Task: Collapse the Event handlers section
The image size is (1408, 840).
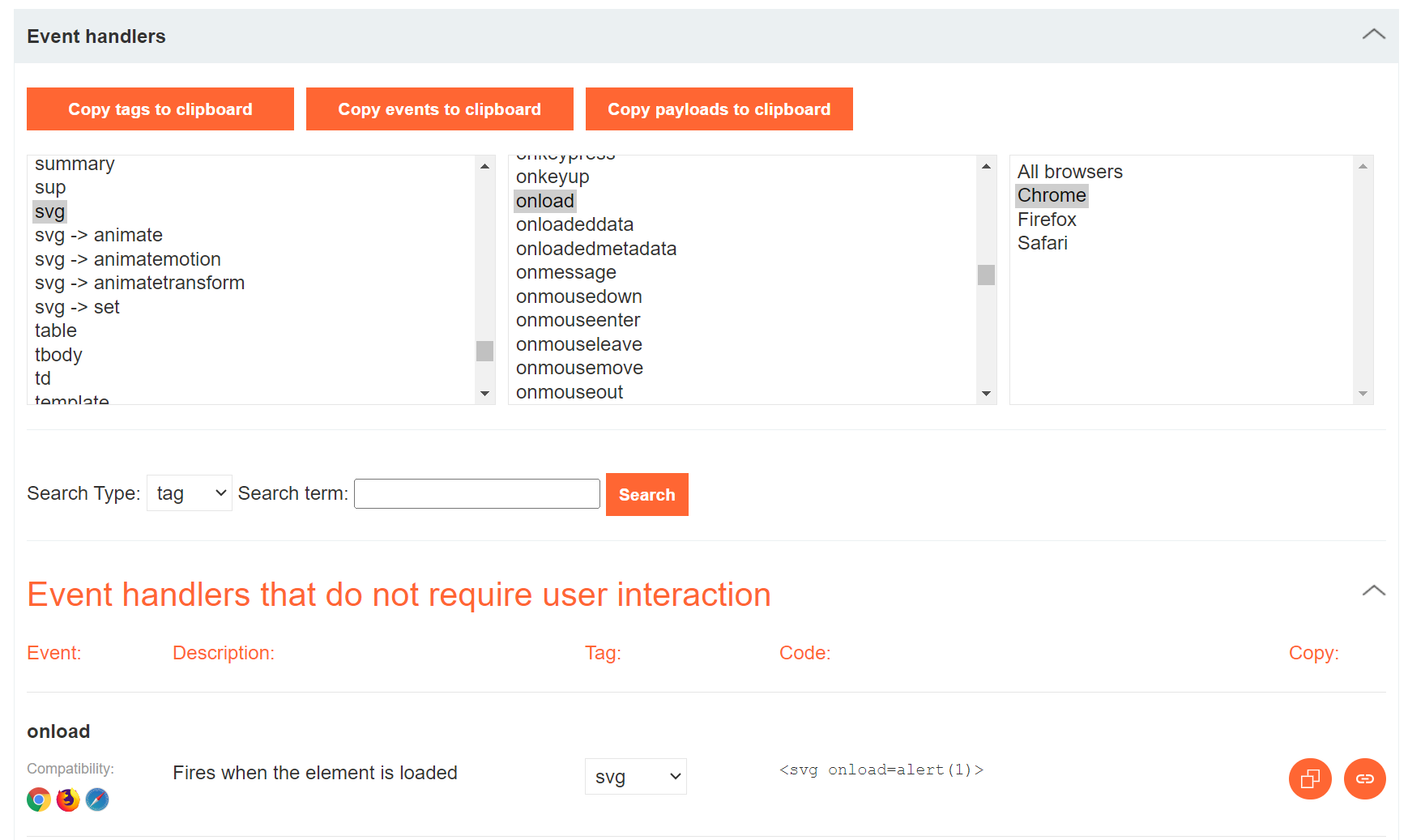Action: [x=1373, y=35]
